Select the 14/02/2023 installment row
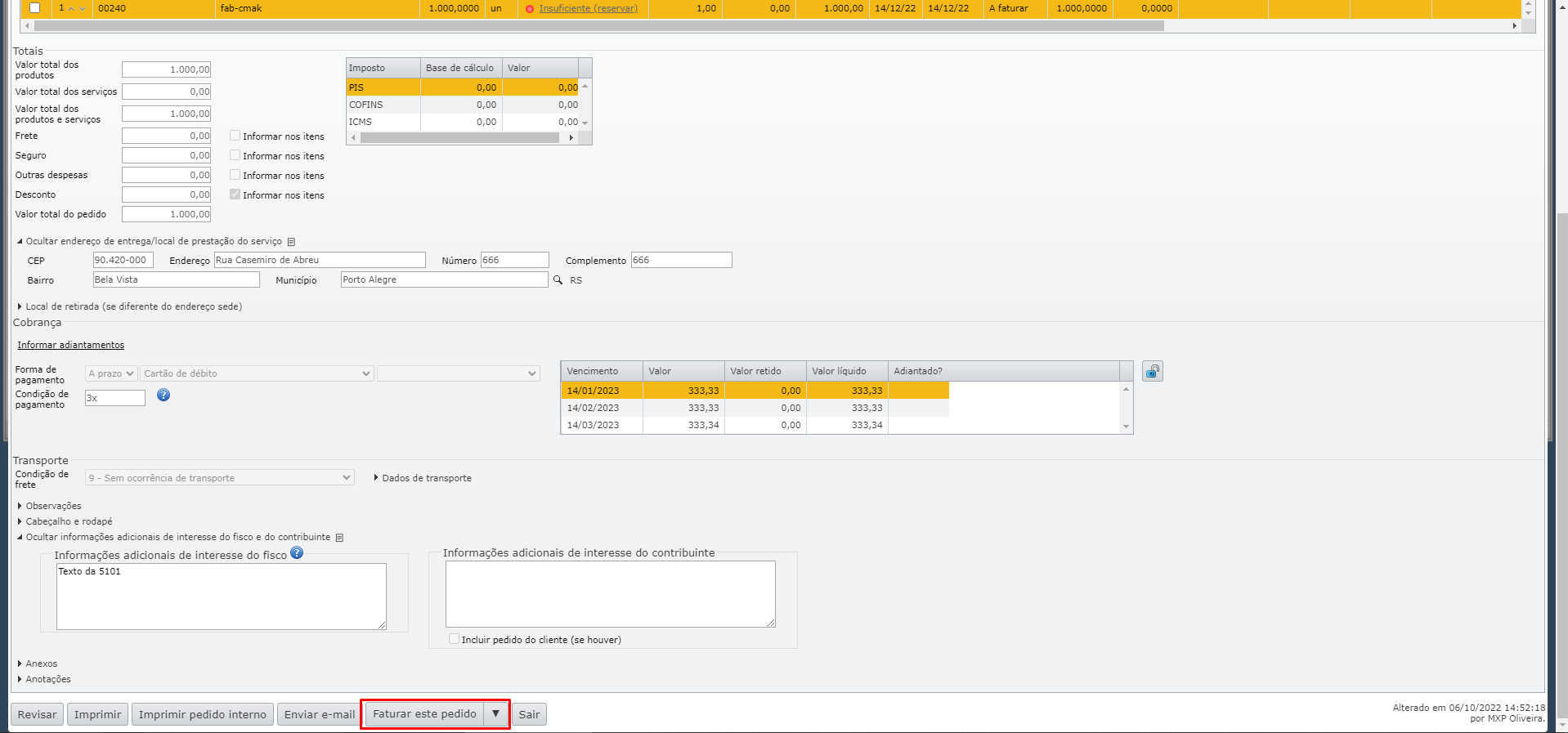Viewport: 1568px width, 733px height. [755, 408]
